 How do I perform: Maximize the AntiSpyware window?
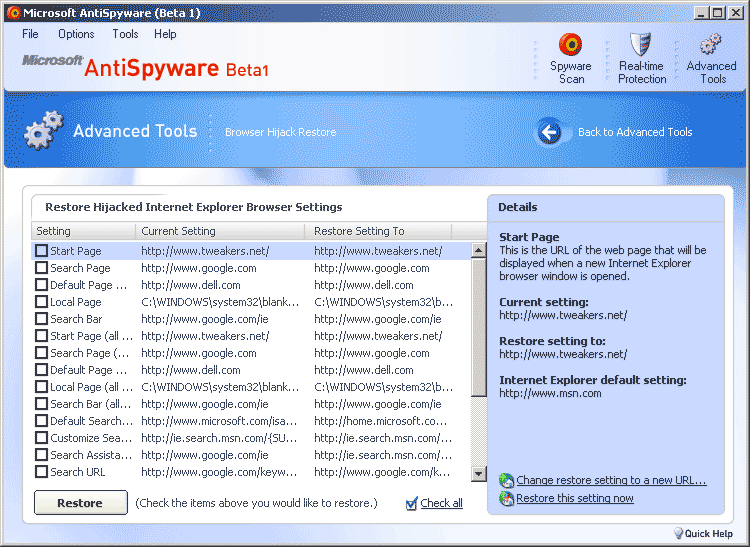coord(718,13)
